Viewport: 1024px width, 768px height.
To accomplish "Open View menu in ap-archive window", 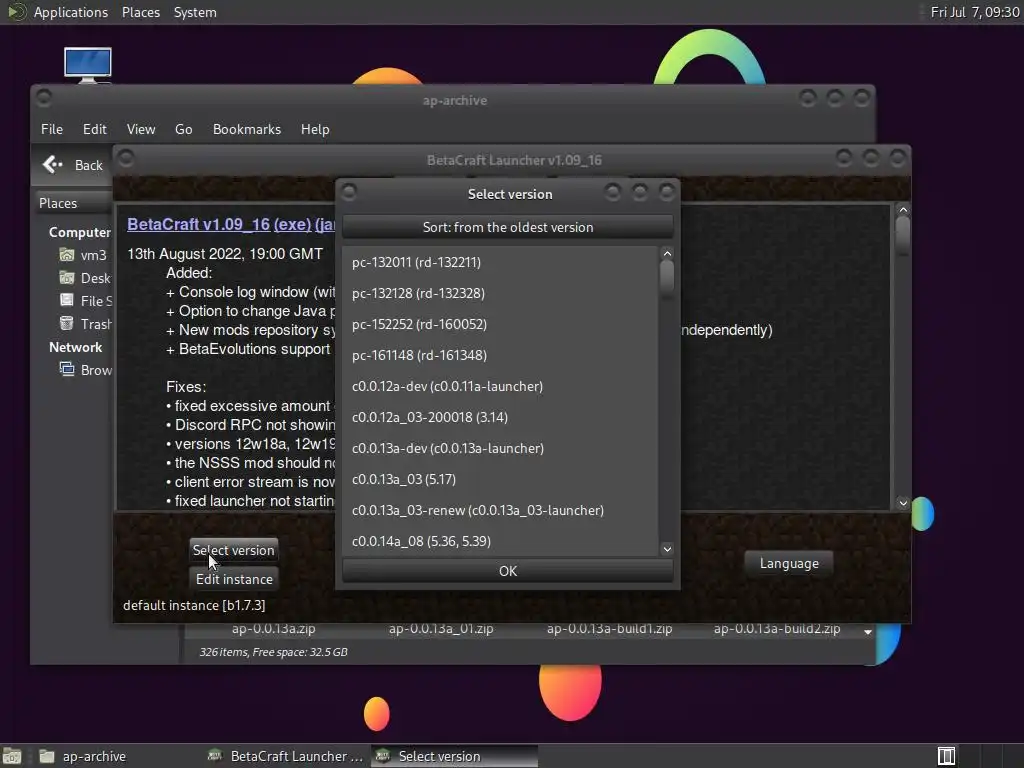I will (141, 129).
